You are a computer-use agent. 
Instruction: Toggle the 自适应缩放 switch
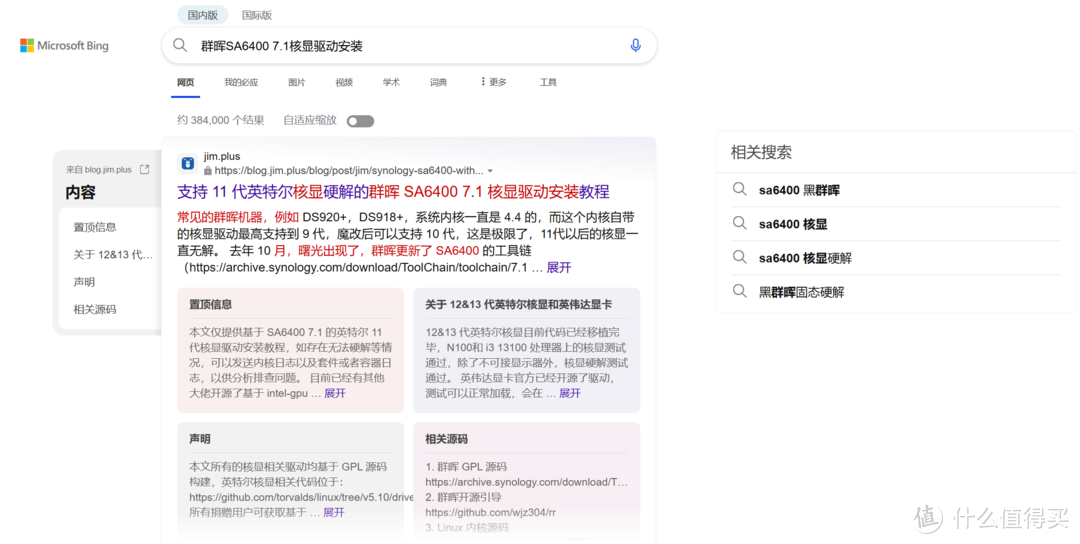tap(360, 121)
